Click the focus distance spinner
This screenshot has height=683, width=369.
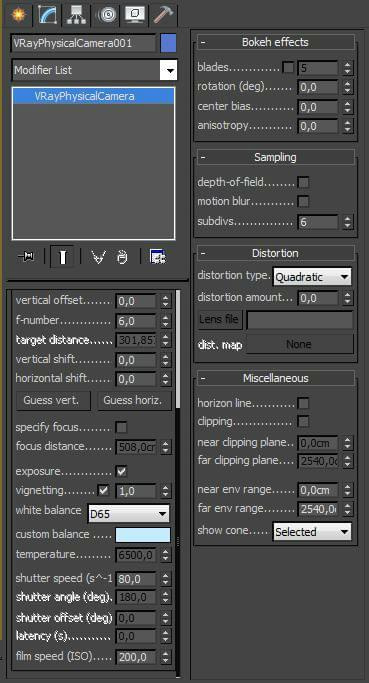(165, 447)
